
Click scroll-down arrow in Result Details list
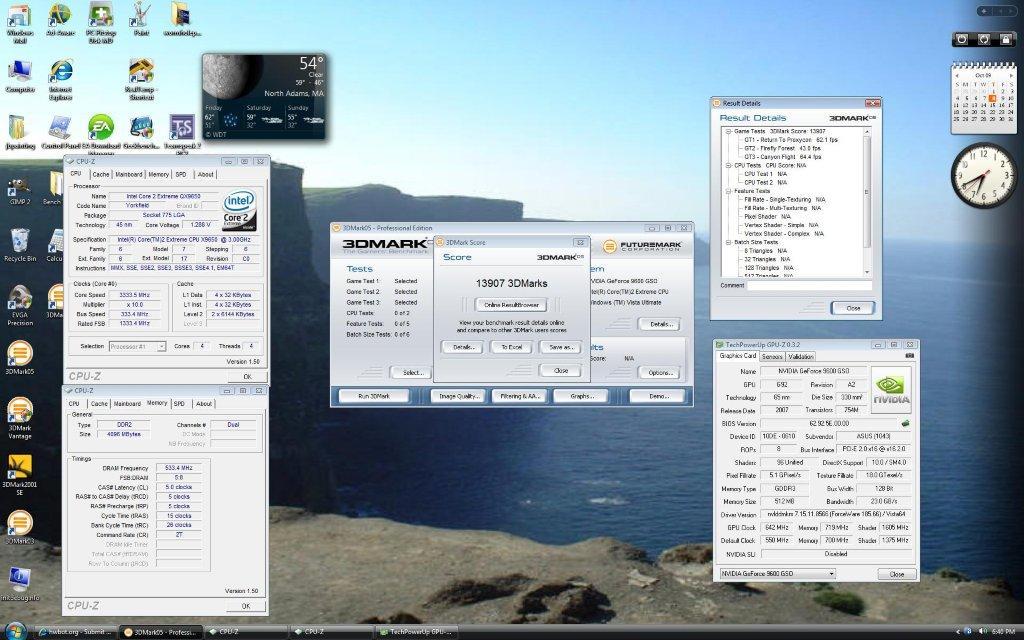pos(867,272)
